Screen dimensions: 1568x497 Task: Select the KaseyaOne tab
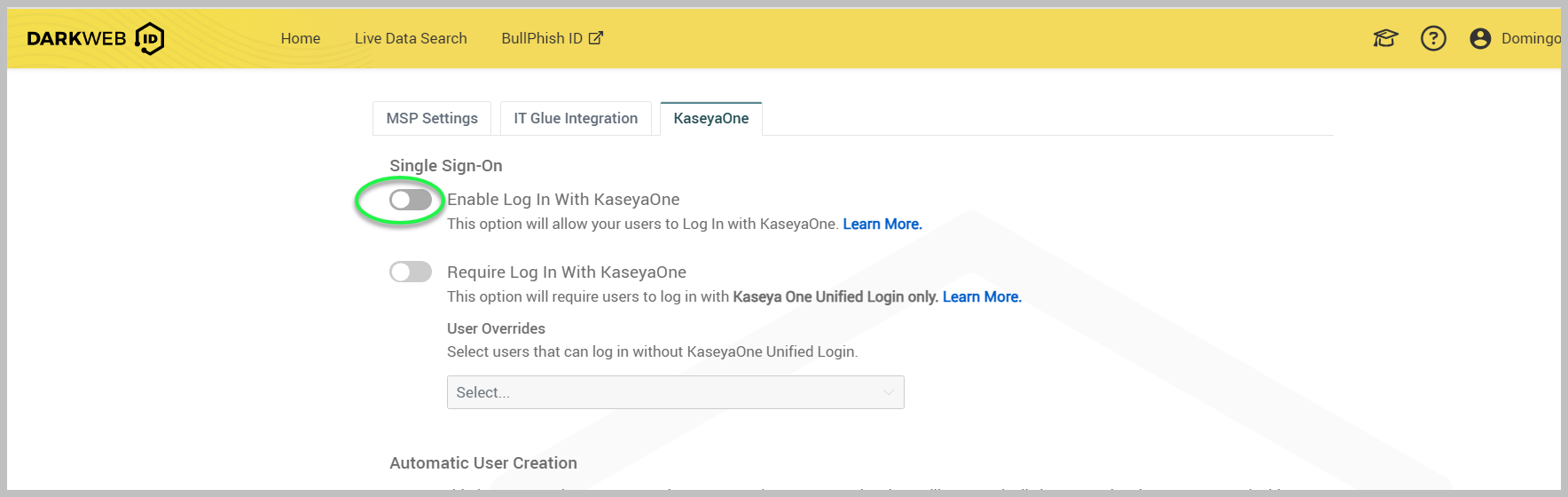click(710, 118)
